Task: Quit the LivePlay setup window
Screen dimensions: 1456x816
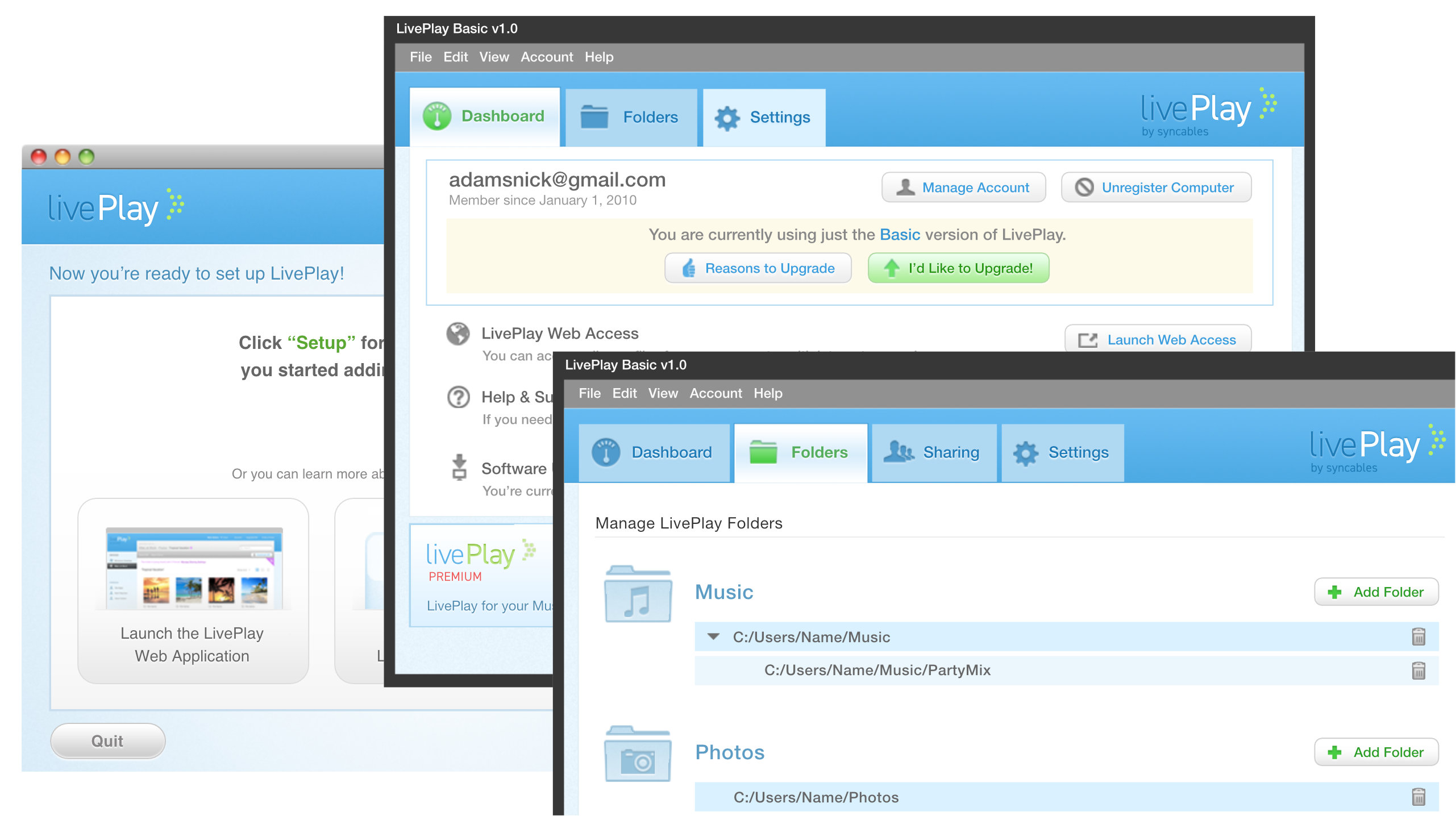Action: click(x=107, y=741)
